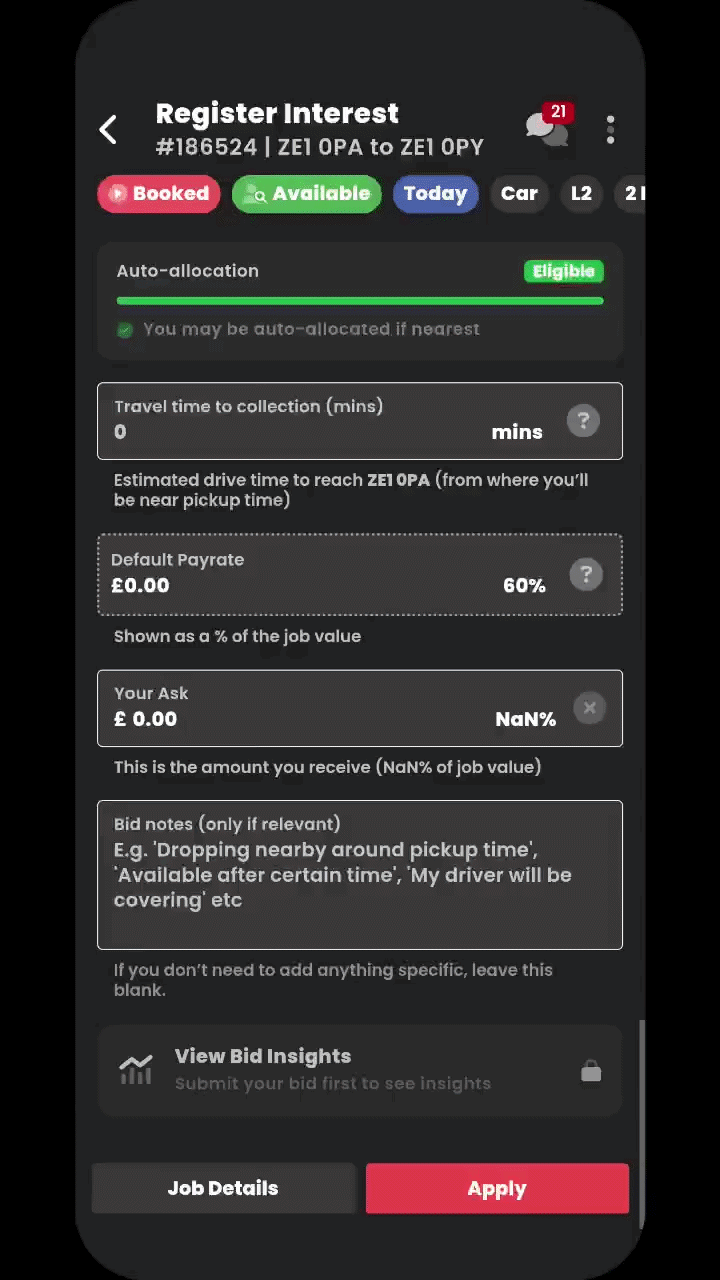Click the auto-allocation green check indicator
This screenshot has width=720, height=1280.
tap(125, 330)
